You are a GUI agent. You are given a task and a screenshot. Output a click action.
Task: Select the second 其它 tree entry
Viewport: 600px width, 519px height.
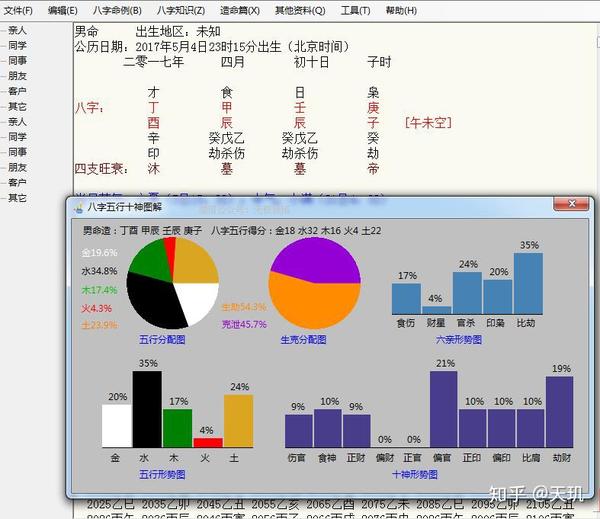click(17, 198)
